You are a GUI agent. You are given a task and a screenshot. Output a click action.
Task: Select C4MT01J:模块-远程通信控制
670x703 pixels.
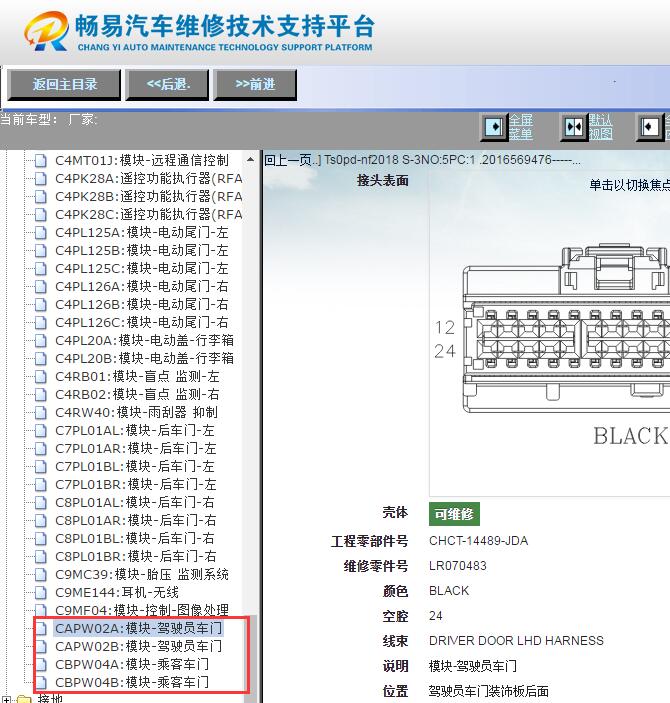coord(142,161)
